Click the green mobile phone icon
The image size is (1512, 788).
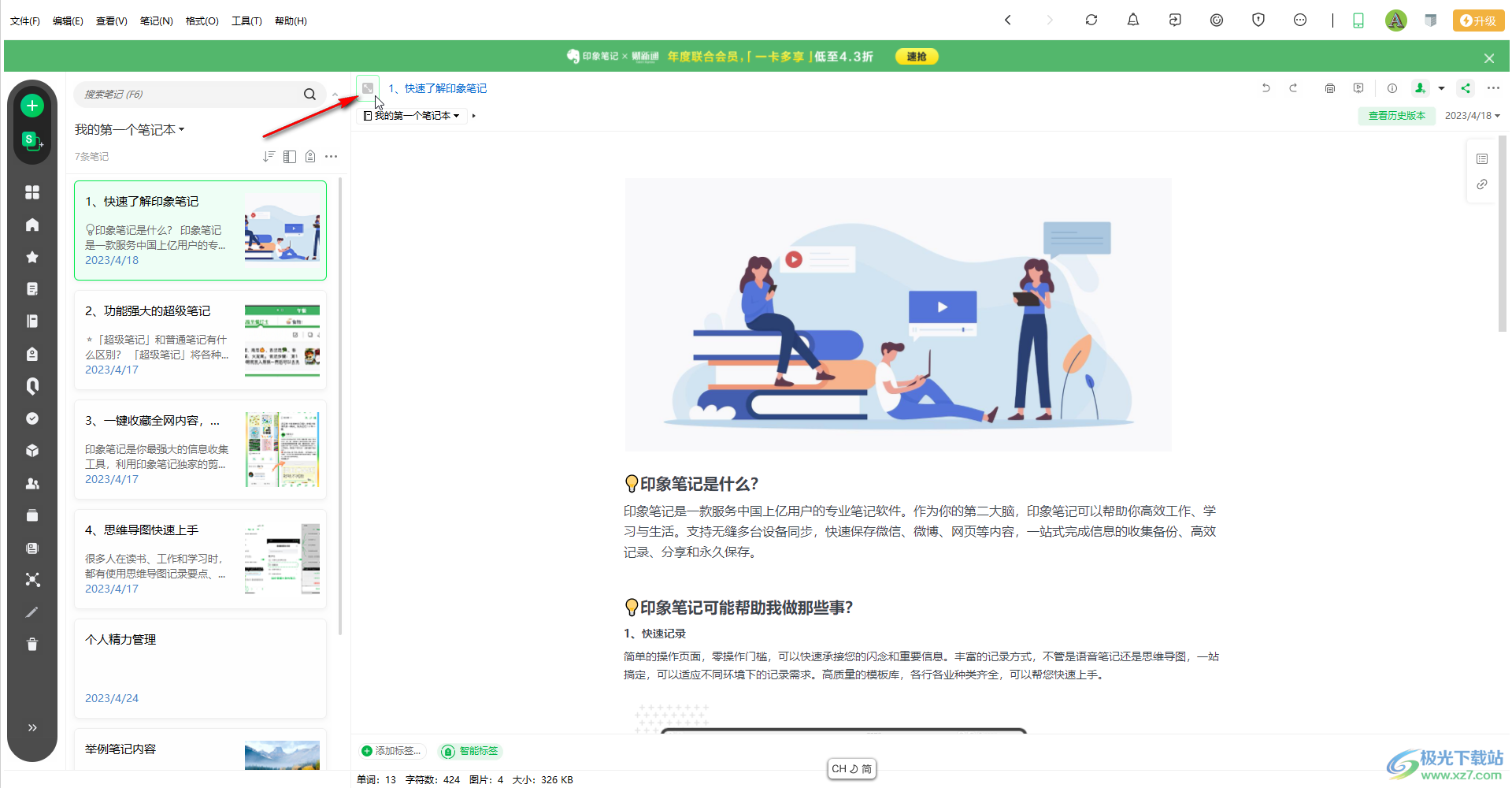tap(1358, 20)
